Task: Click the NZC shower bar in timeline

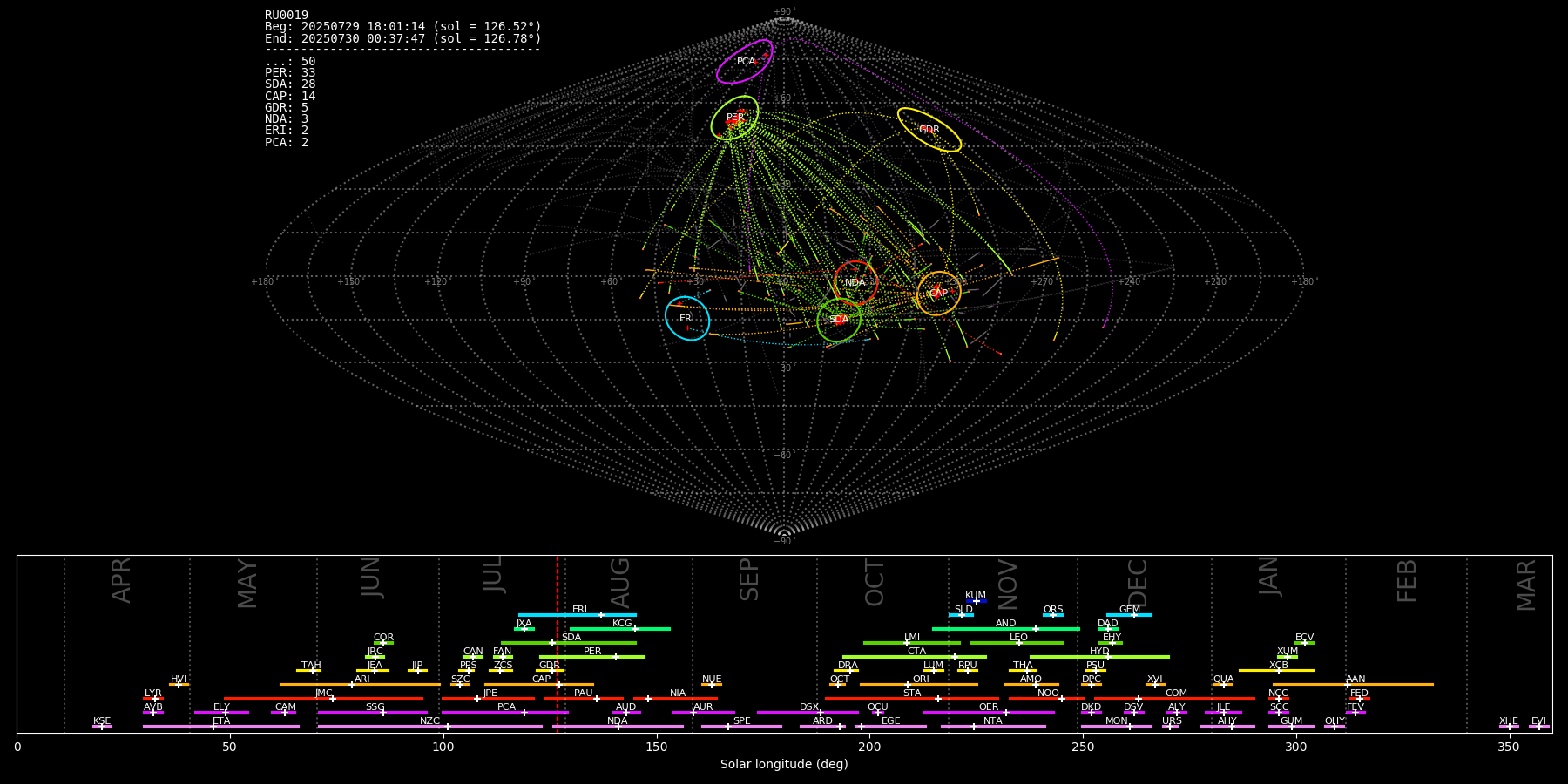Action: tap(430, 727)
